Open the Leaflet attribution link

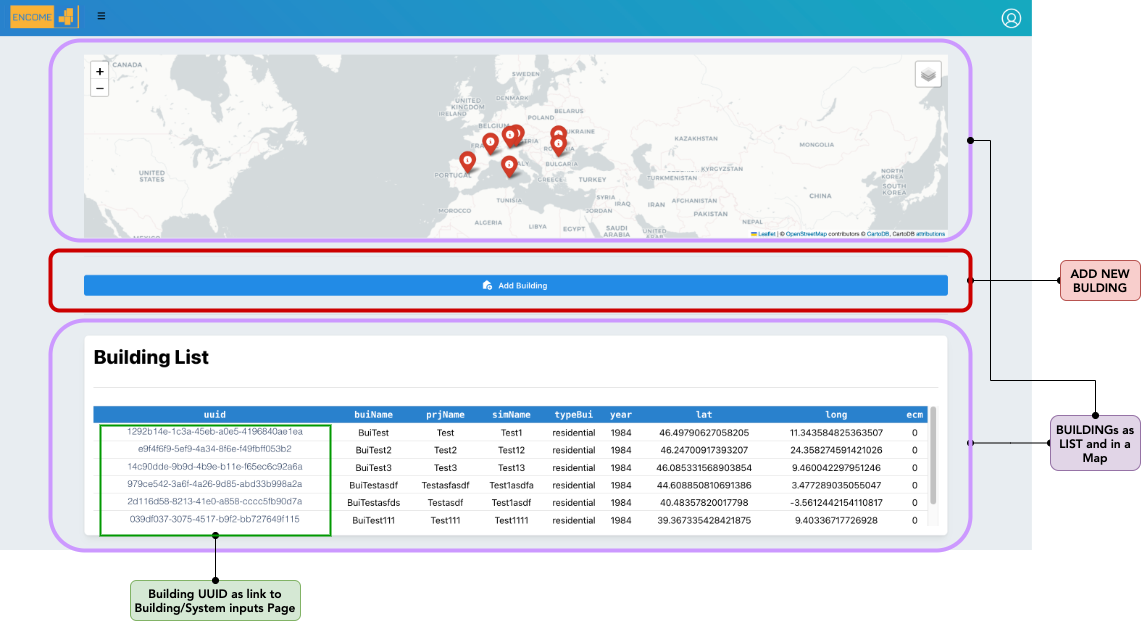(x=763, y=234)
